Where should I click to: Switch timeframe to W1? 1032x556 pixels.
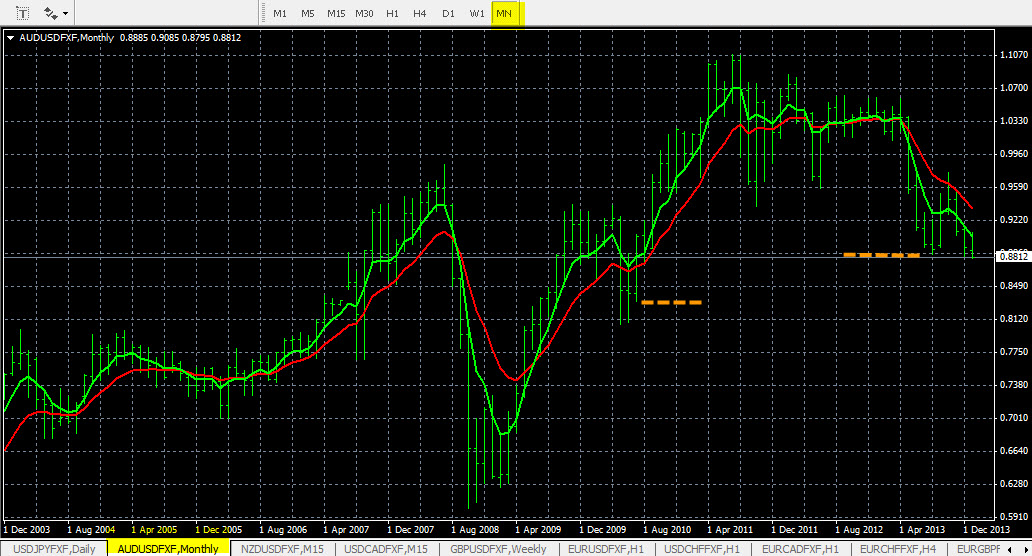(477, 13)
